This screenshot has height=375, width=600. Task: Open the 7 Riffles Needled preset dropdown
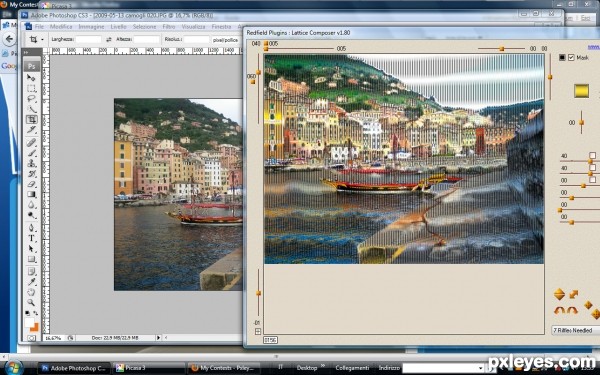[x=576, y=330]
